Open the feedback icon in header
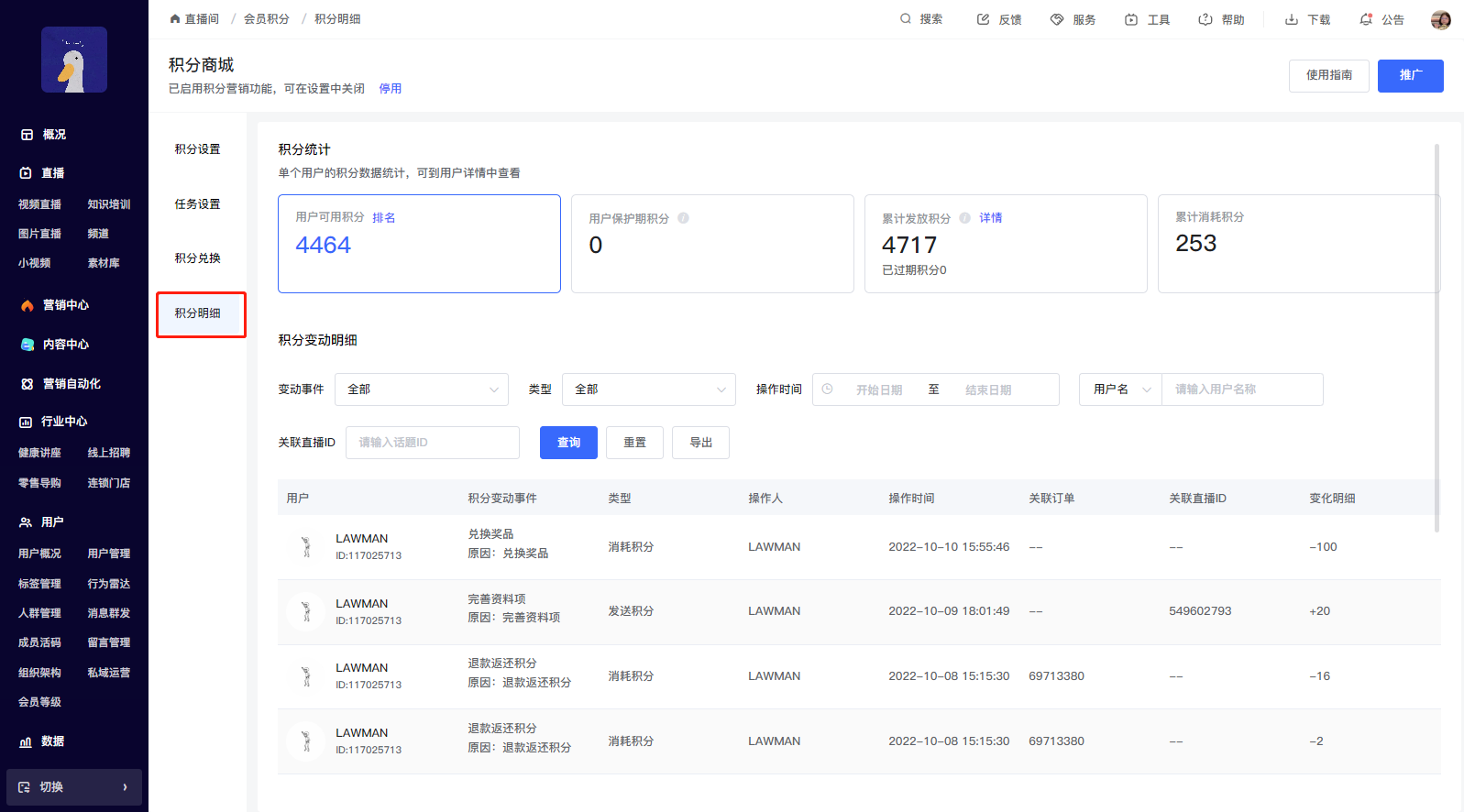The width and height of the screenshot is (1464, 812). pyautogui.click(x=984, y=19)
